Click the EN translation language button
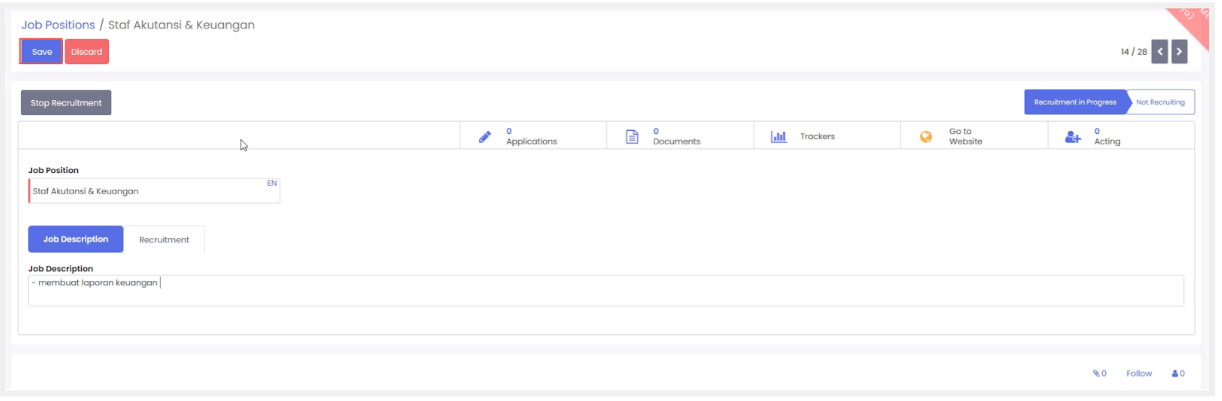1222x401 pixels. pos(272,183)
